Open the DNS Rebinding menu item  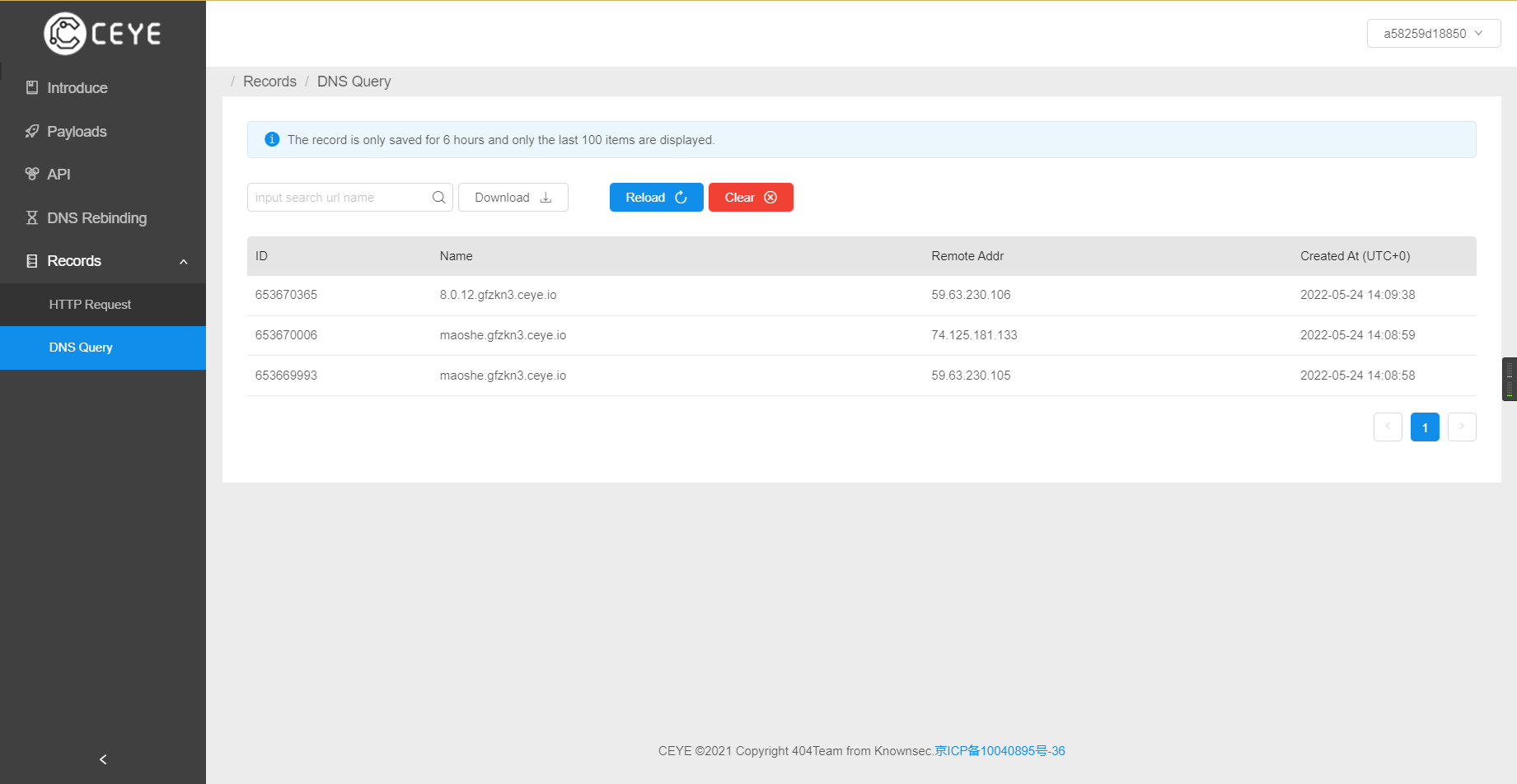[103, 217]
